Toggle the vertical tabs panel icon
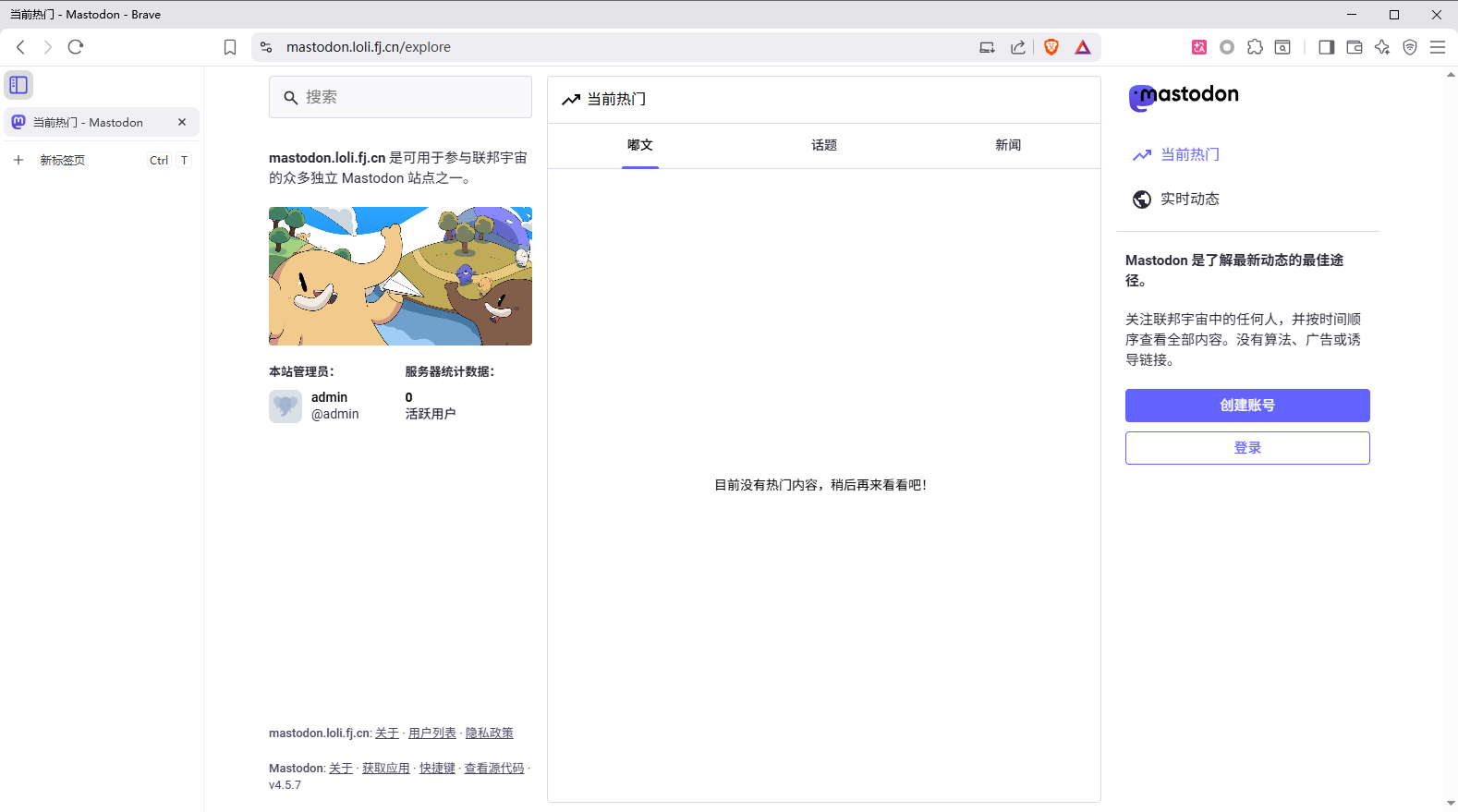The height and width of the screenshot is (812, 1458). click(18, 85)
